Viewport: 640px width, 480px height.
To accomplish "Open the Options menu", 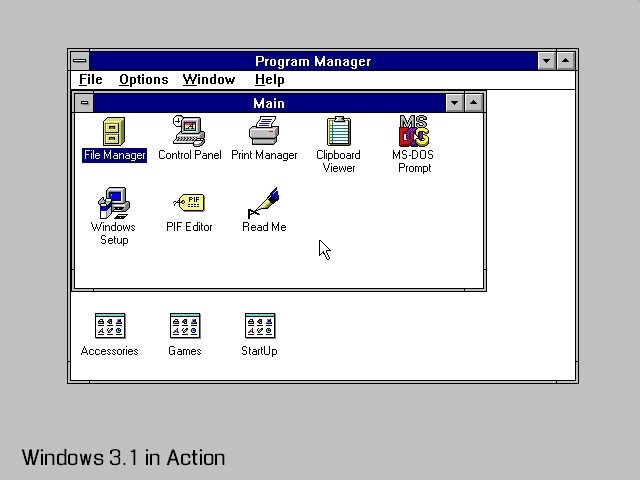I will point(144,80).
